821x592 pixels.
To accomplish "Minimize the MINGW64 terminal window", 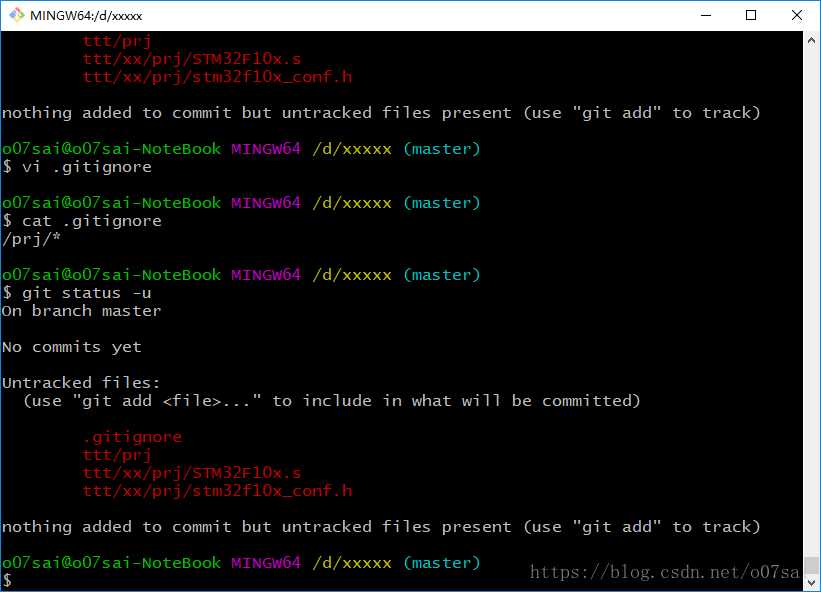I will tap(706, 15).
